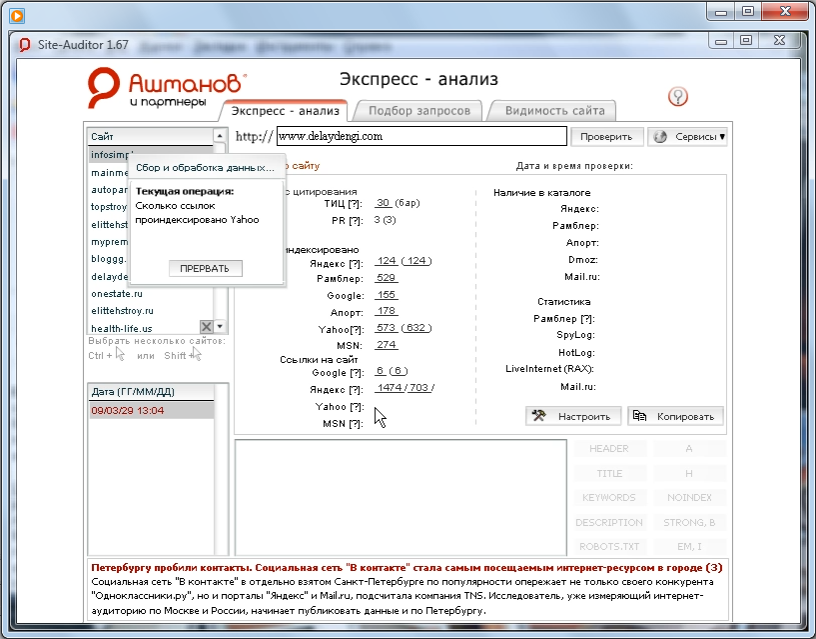Image resolution: width=816 pixels, height=639 pixels.
Task: Open the Подбор запросов tab
Action: pos(419,111)
